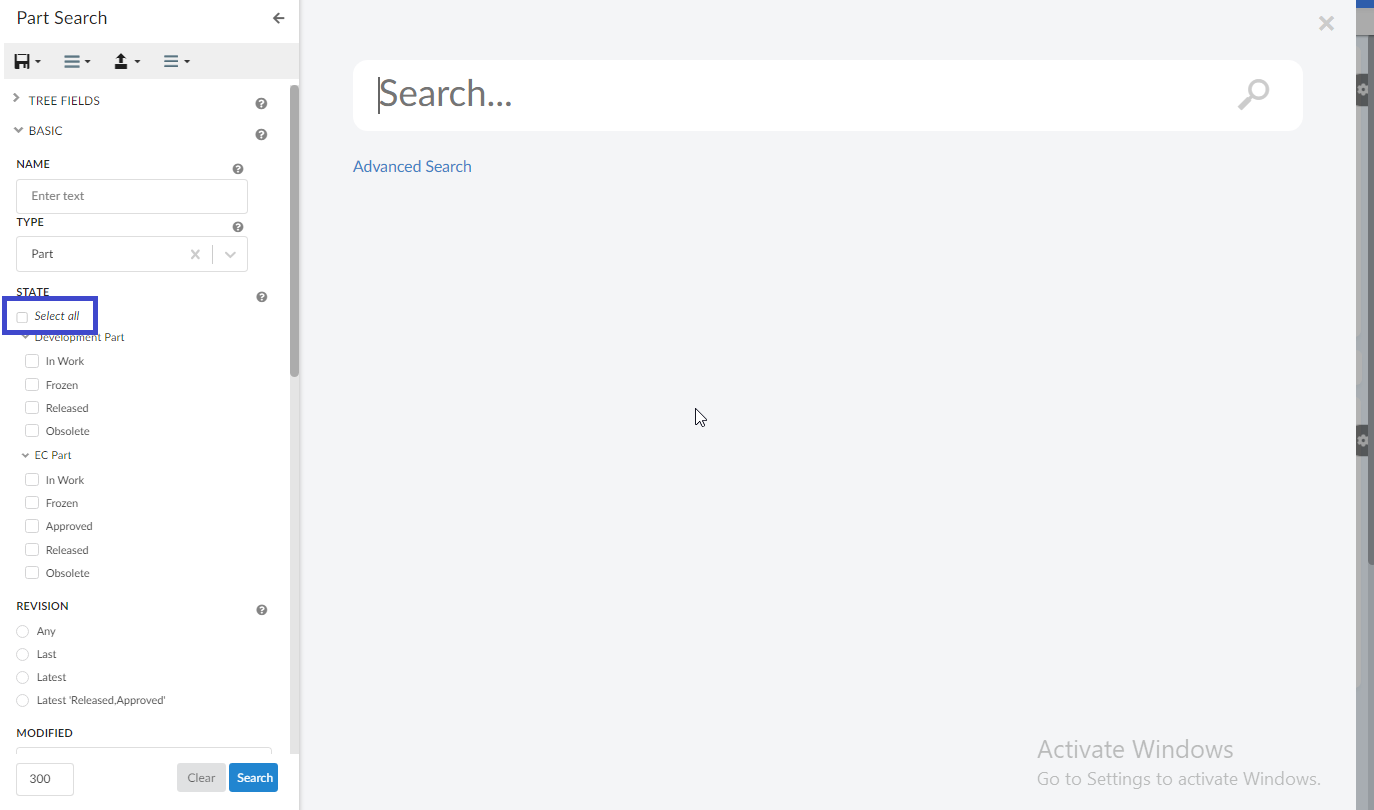Check the Select all state checkbox
The height and width of the screenshot is (810, 1374).
click(x=23, y=317)
